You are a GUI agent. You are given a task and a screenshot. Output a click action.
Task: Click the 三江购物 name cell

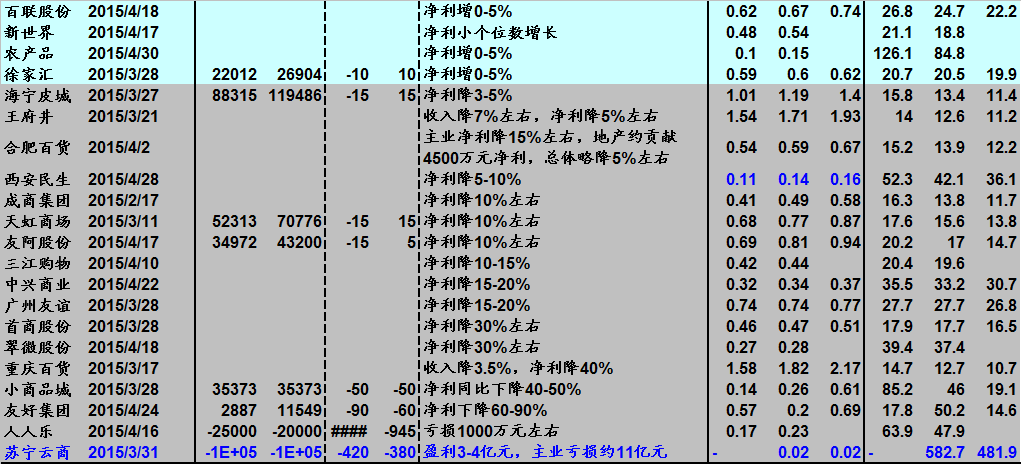pyautogui.click(x=37, y=263)
